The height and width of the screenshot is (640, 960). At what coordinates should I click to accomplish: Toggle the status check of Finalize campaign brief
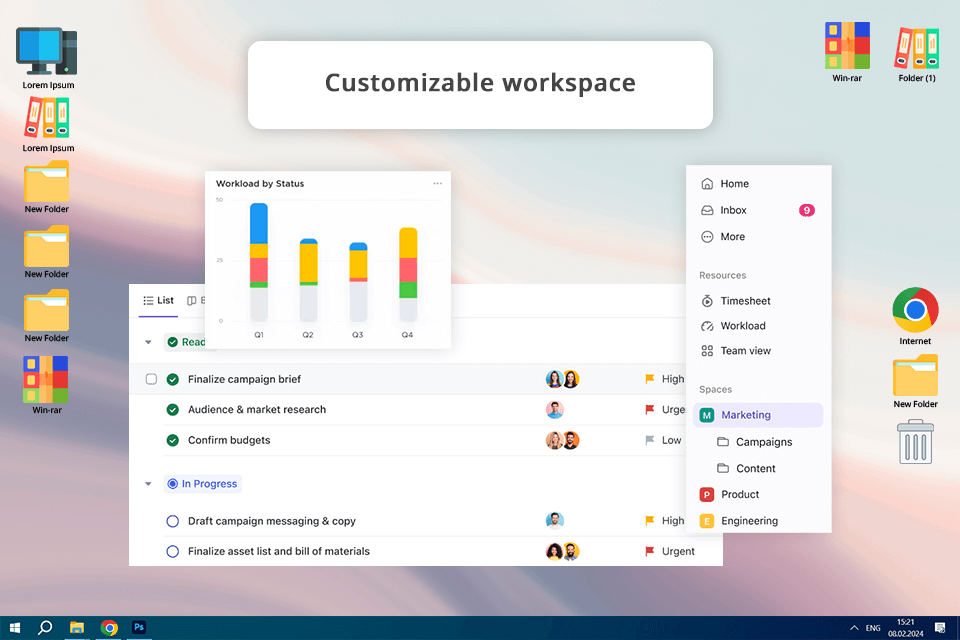click(x=173, y=379)
